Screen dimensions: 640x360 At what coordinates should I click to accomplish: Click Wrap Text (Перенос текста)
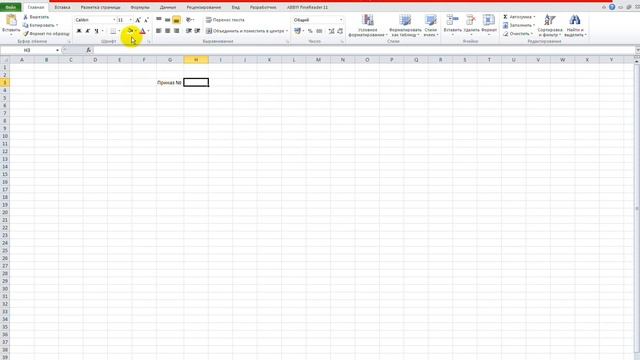coord(225,20)
